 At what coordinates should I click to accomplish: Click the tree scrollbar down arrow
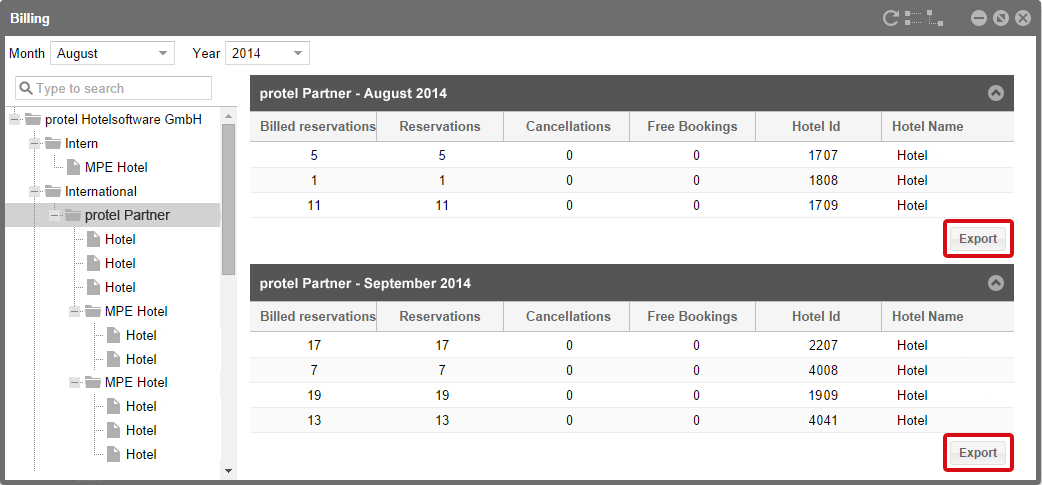coord(229,470)
